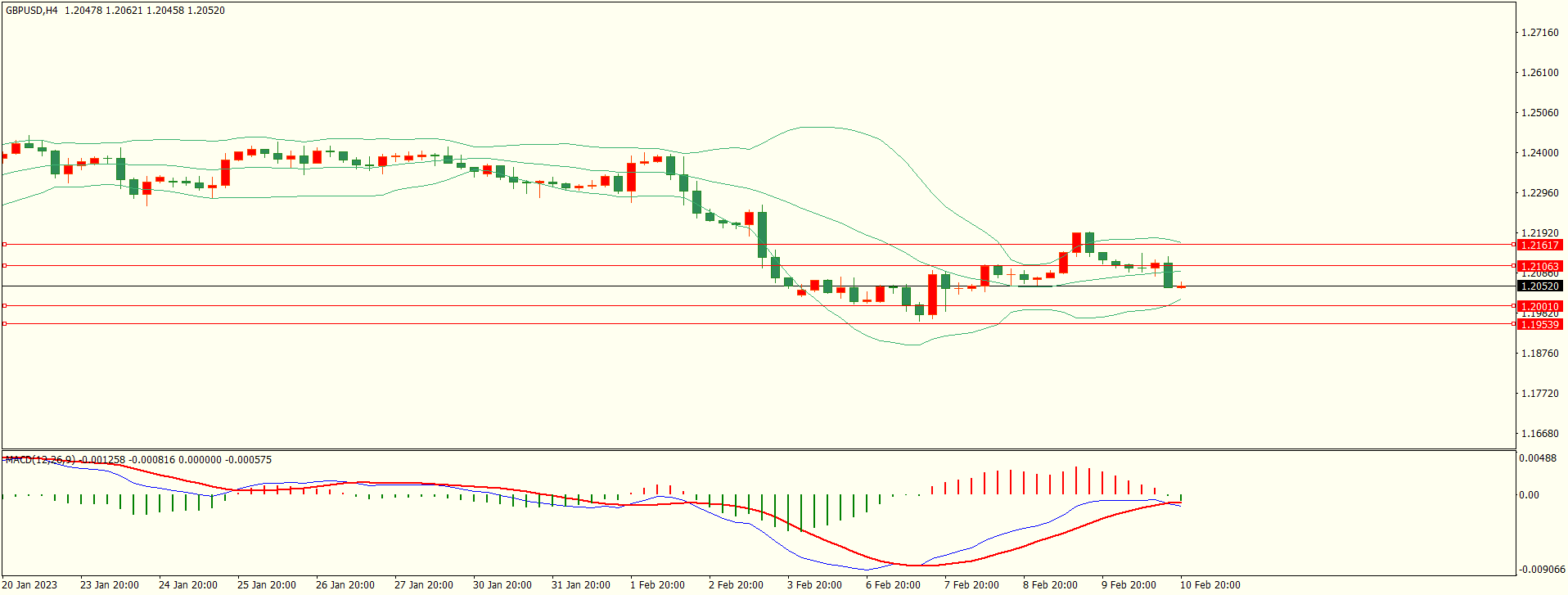The image size is (1568, 595).
Task: Click the 25 Jan 20:00 time label
Action: tap(267, 584)
